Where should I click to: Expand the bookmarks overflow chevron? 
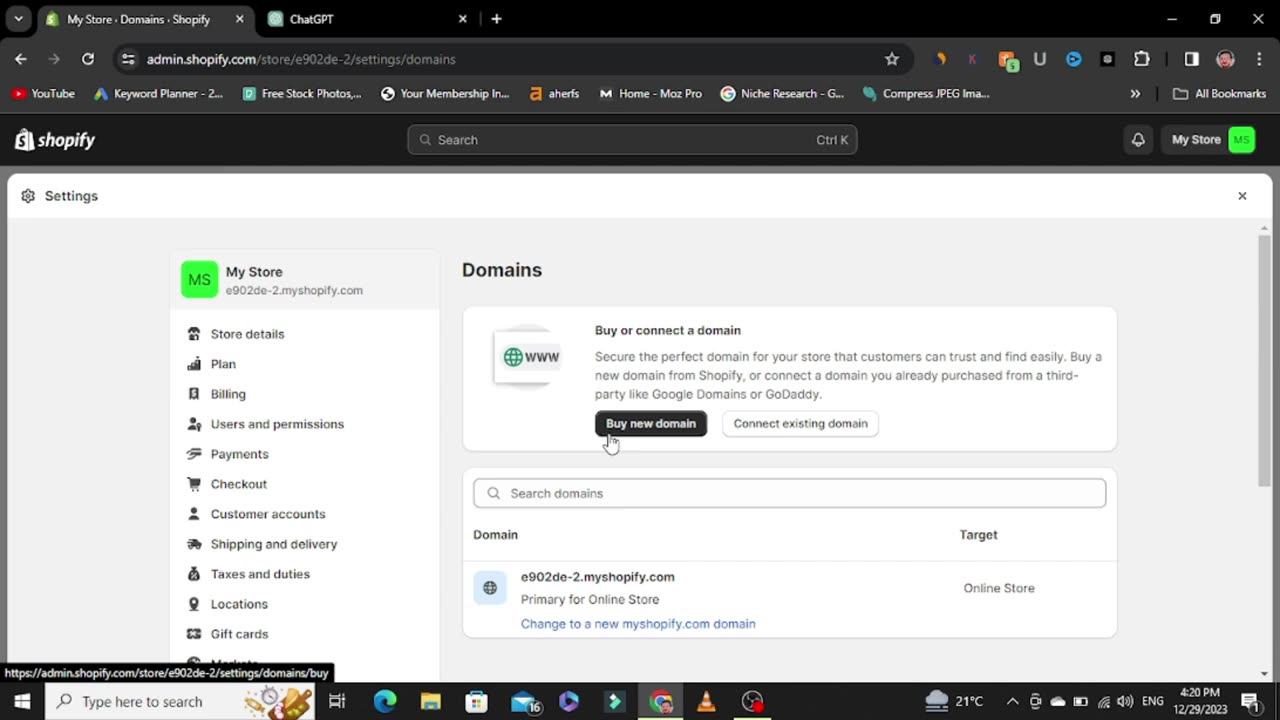click(x=1135, y=94)
